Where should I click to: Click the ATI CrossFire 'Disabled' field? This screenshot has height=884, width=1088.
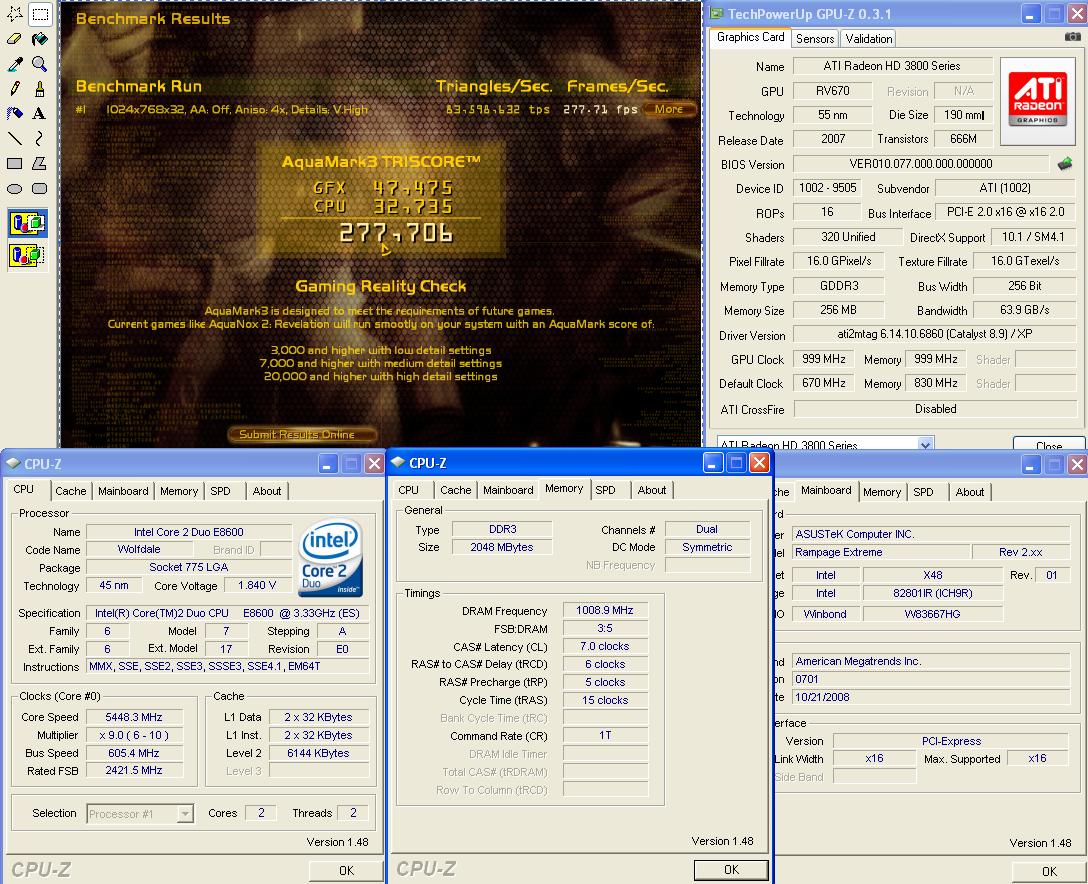click(x=935, y=409)
